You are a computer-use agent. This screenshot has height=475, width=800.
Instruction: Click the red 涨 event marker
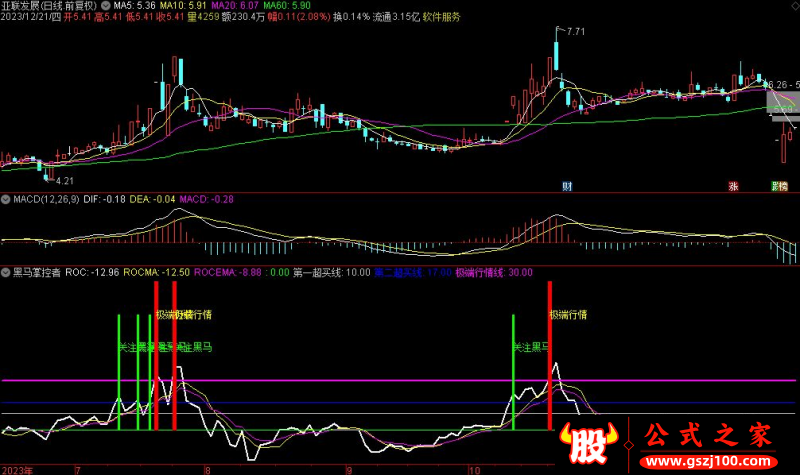[x=733, y=186]
